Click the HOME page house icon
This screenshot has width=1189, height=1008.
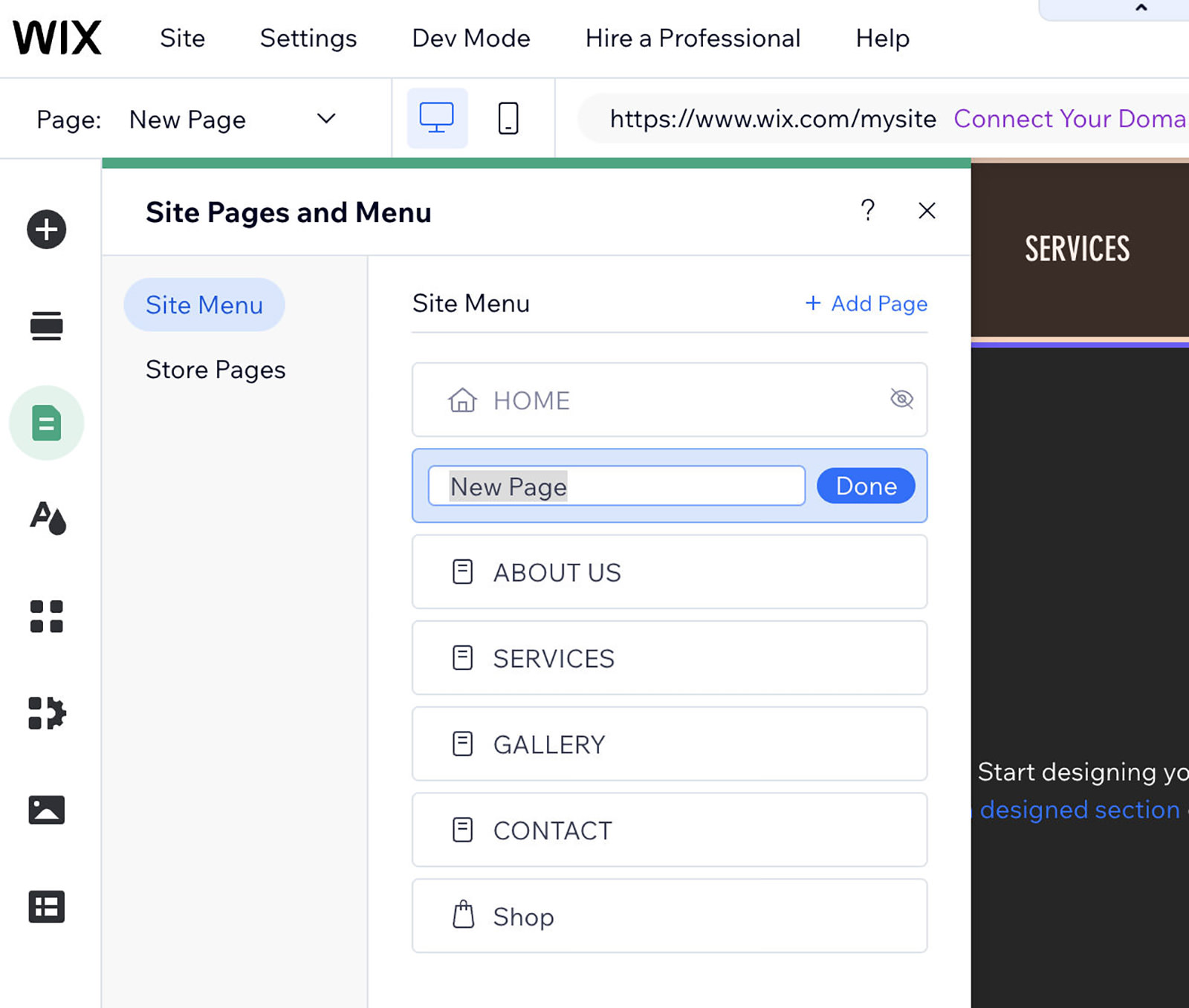pos(462,400)
